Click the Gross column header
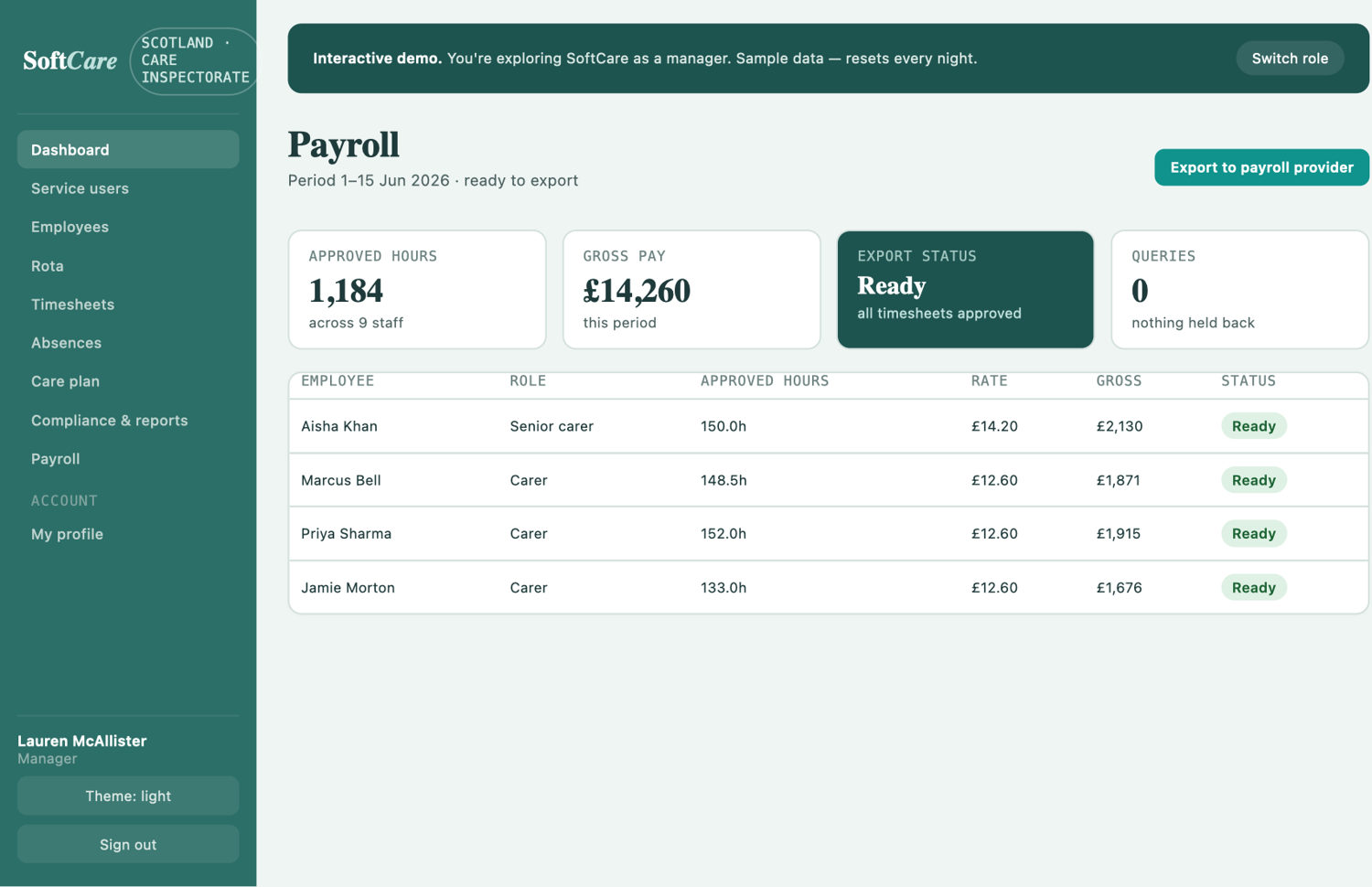 point(1119,381)
